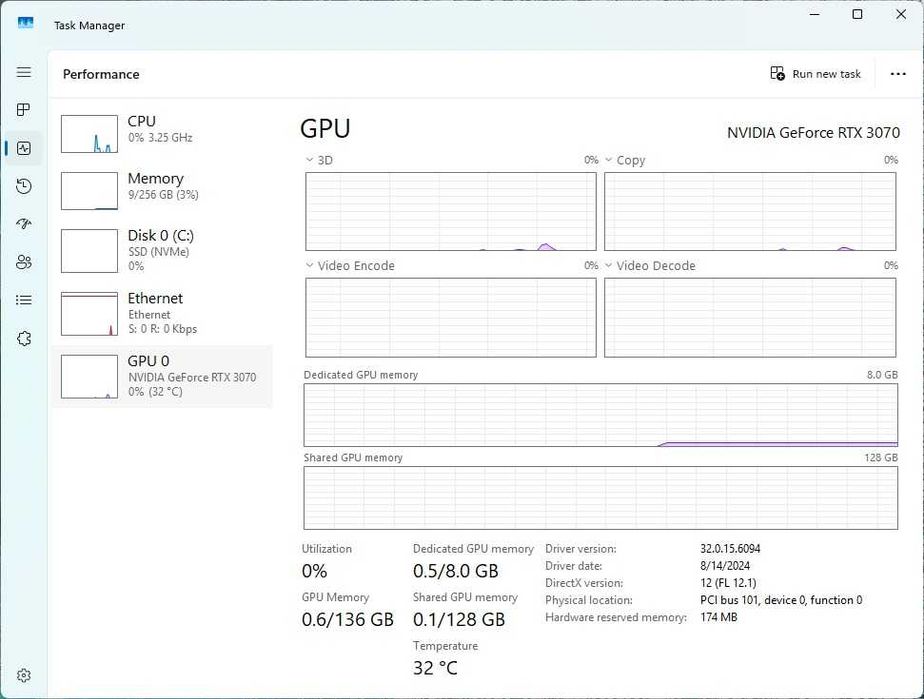Click the CPU mini graph thumbnail
Viewport: 924px width, 699px height.
coord(90,134)
